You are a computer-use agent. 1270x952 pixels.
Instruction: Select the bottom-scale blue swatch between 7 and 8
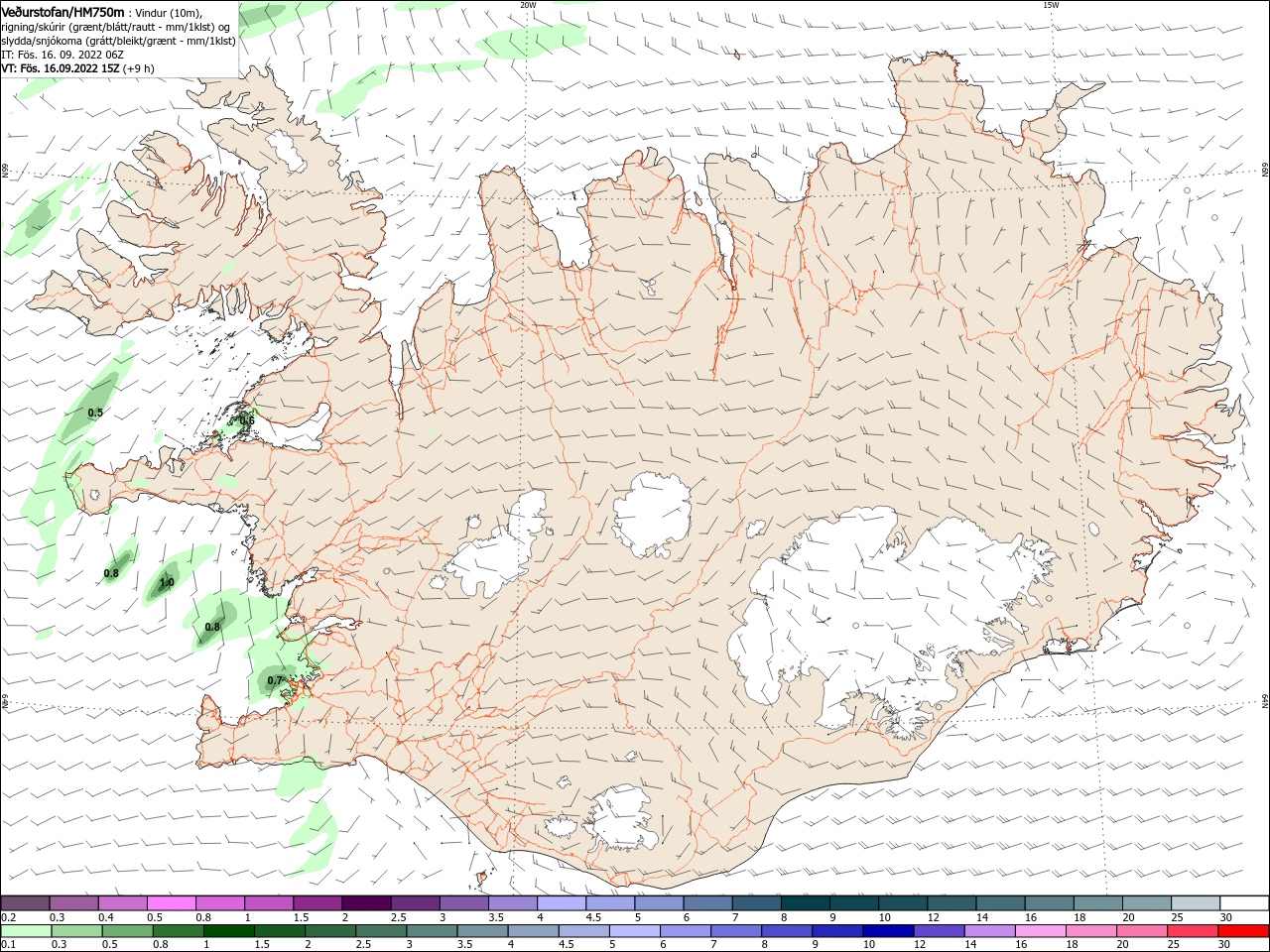pos(736,931)
